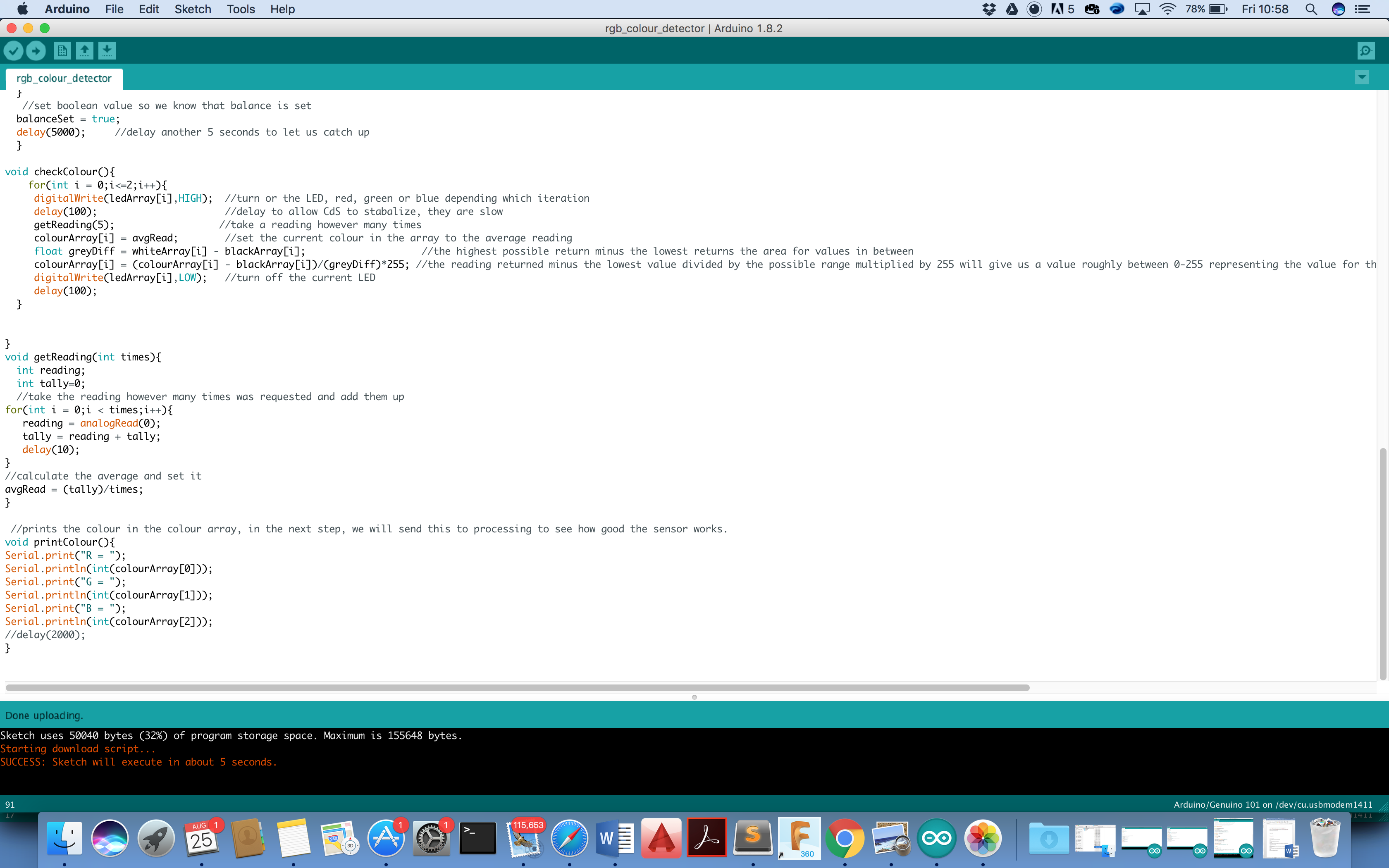Open Fusion 360 in the Dock
This screenshot has height=868, width=1389.
point(799,838)
